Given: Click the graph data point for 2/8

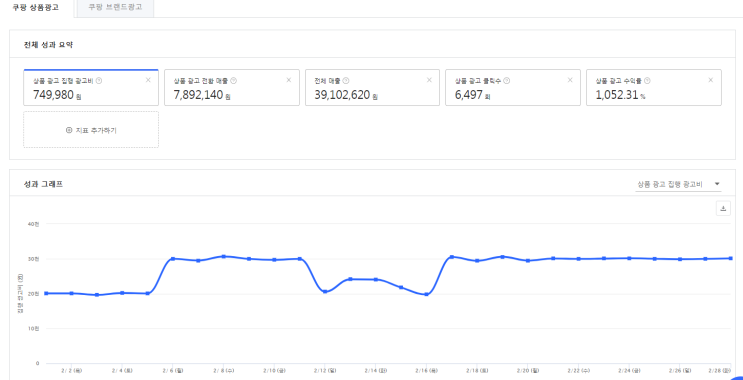Looking at the screenshot, I should click(224, 256).
